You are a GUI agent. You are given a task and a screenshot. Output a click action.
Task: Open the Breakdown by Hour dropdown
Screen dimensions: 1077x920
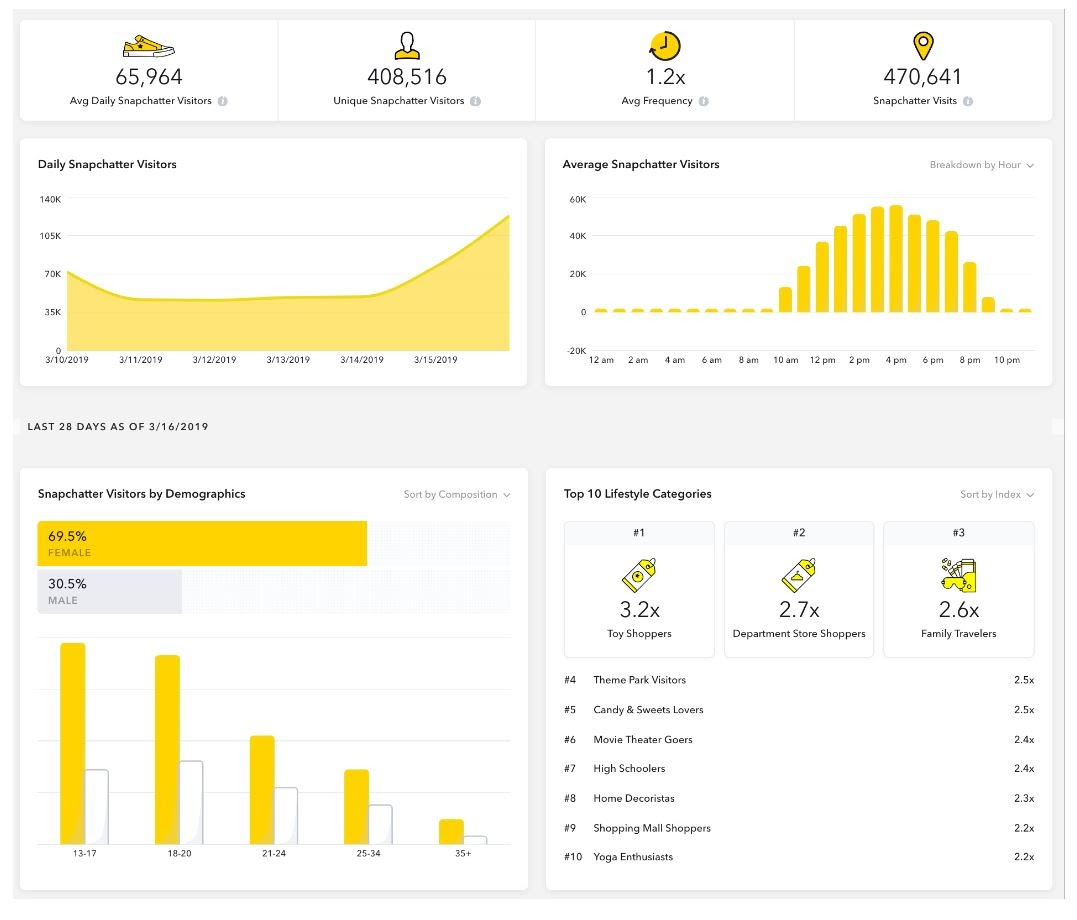click(x=981, y=165)
